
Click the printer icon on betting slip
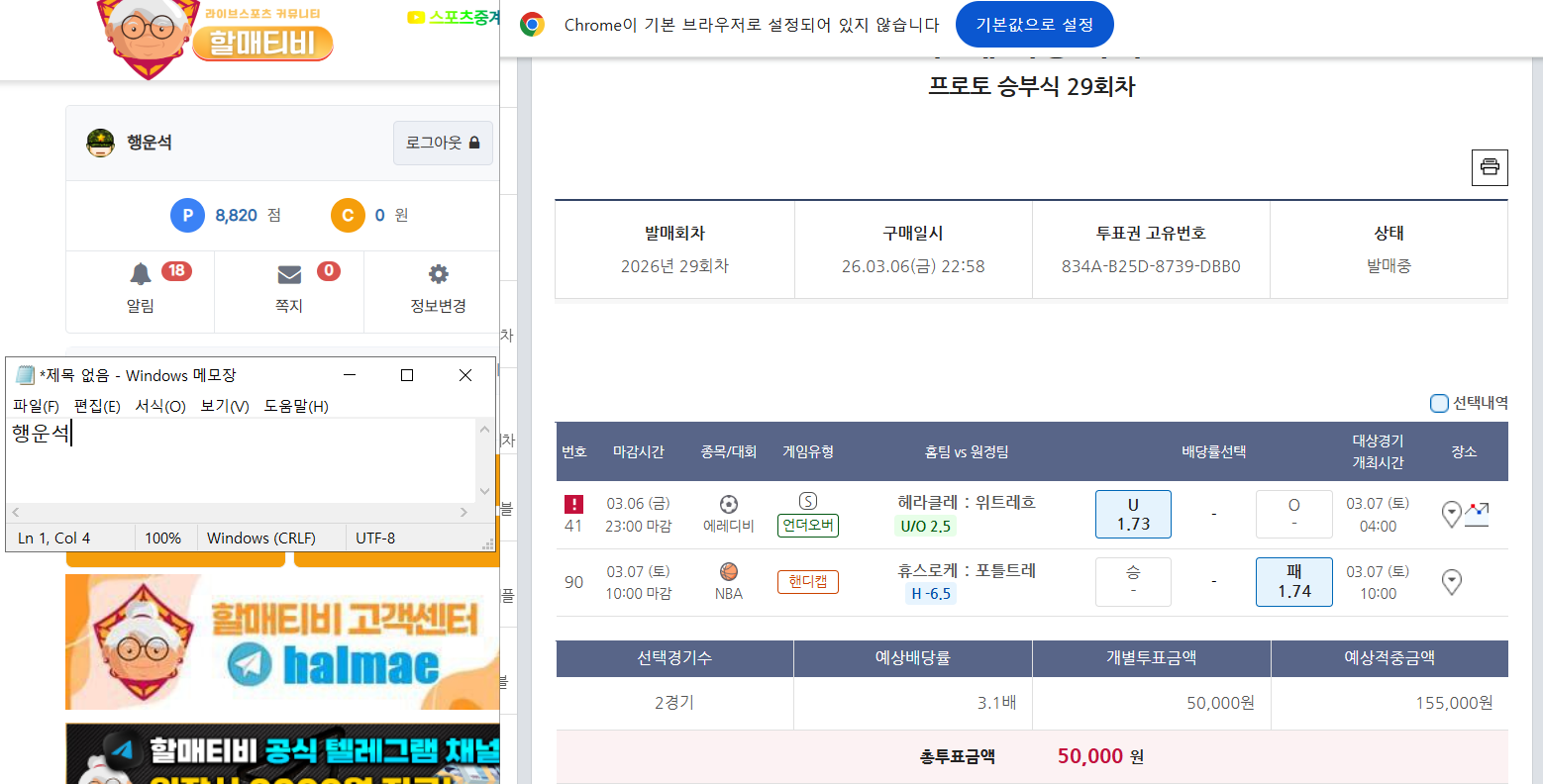pyautogui.click(x=1490, y=167)
